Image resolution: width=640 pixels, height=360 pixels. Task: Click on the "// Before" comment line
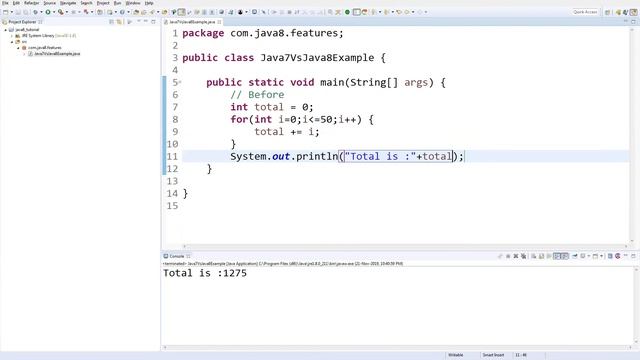click(257, 95)
